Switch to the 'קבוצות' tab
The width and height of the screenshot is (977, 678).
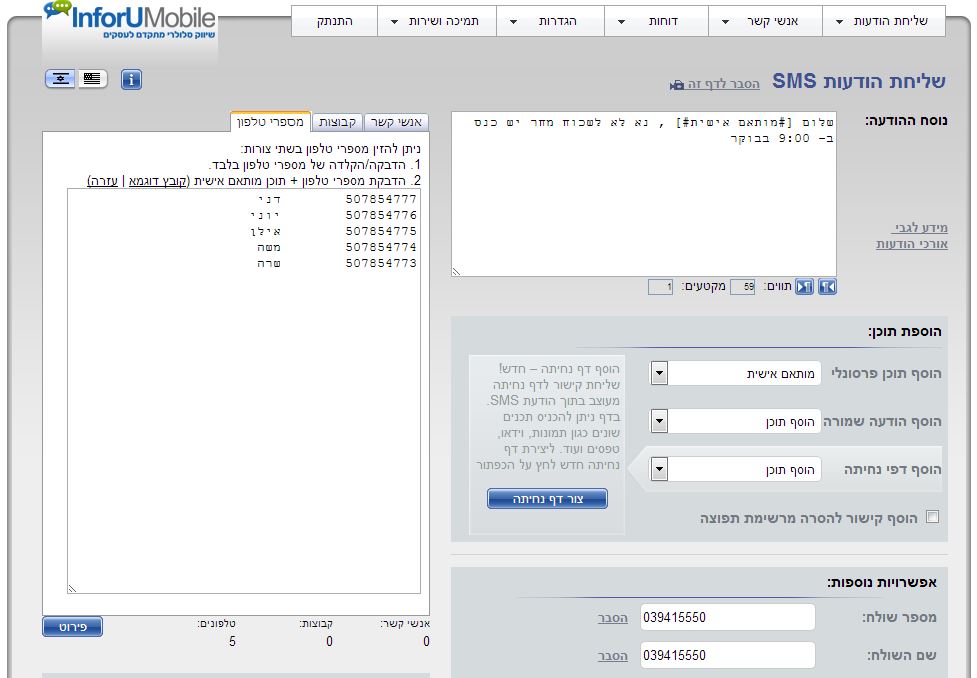(338, 122)
